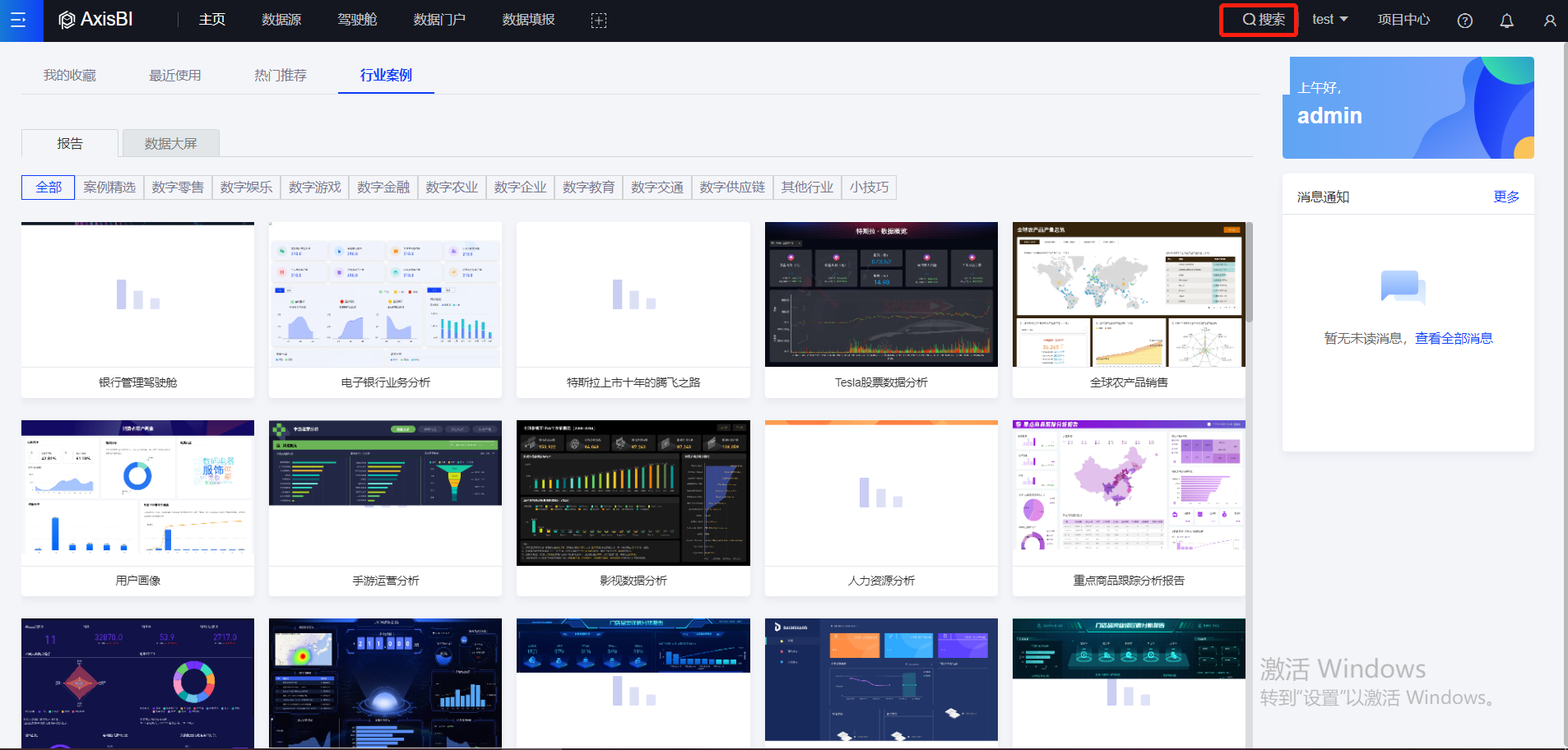Expand the test project dropdown
This screenshot has width=1568, height=750.
click(1329, 20)
